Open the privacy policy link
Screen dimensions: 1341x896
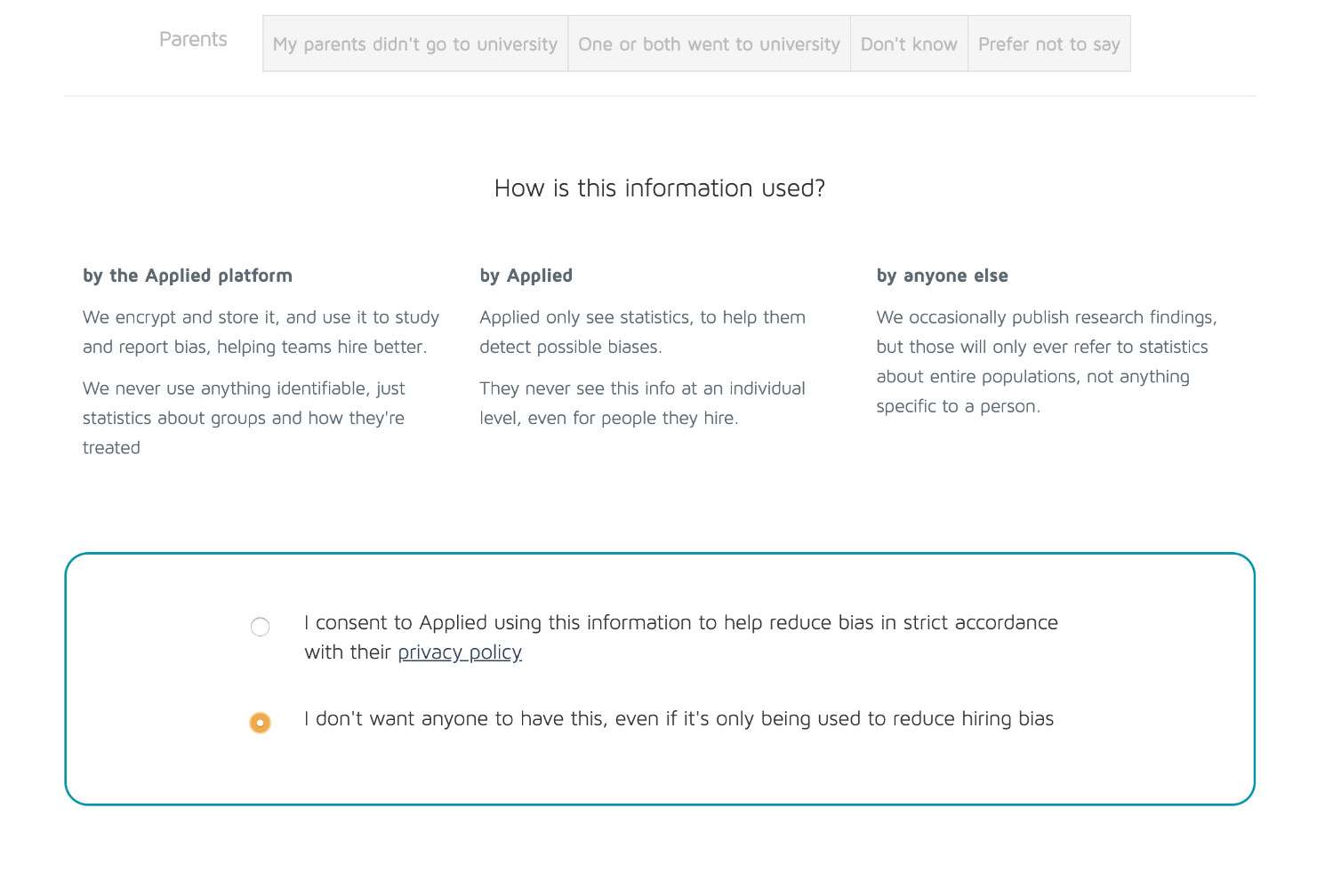pyautogui.click(x=459, y=652)
